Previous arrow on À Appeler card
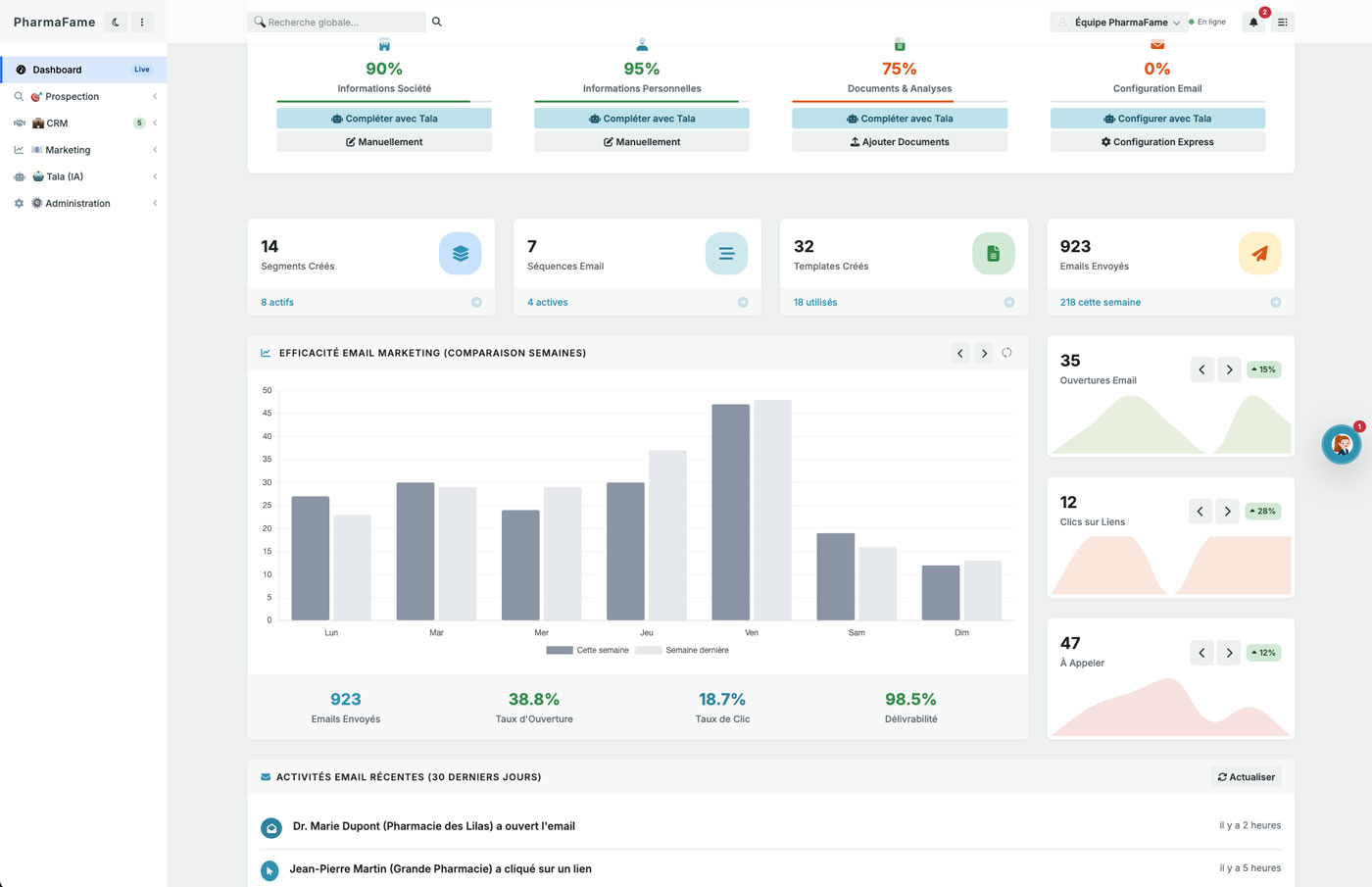Image resolution: width=1372 pixels, height=887 pixels. (x=1202, y=653)
